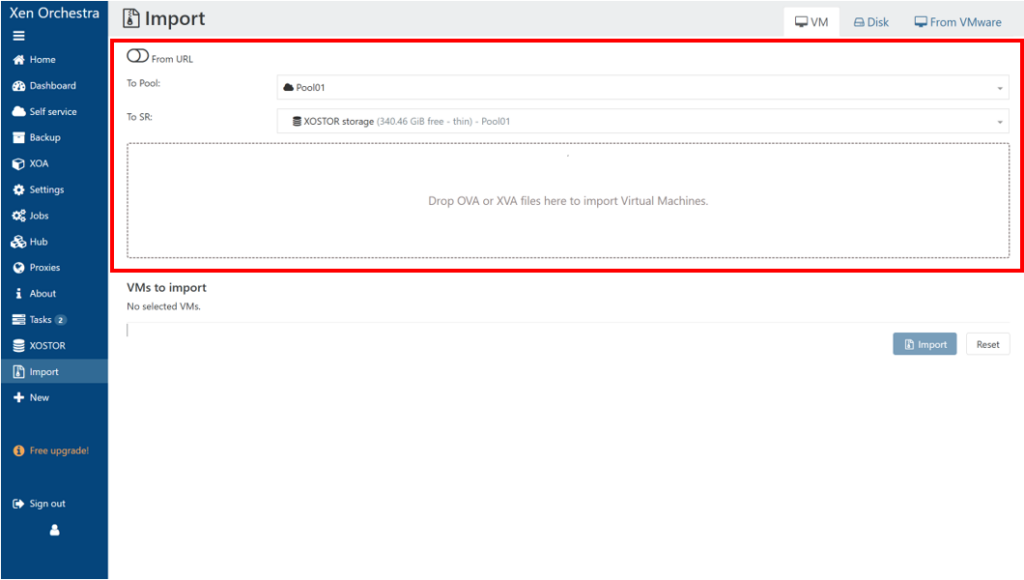This screenshot has height=580, width=1024.
Task: Click the Home icon in sidebar
Action: 18,60
